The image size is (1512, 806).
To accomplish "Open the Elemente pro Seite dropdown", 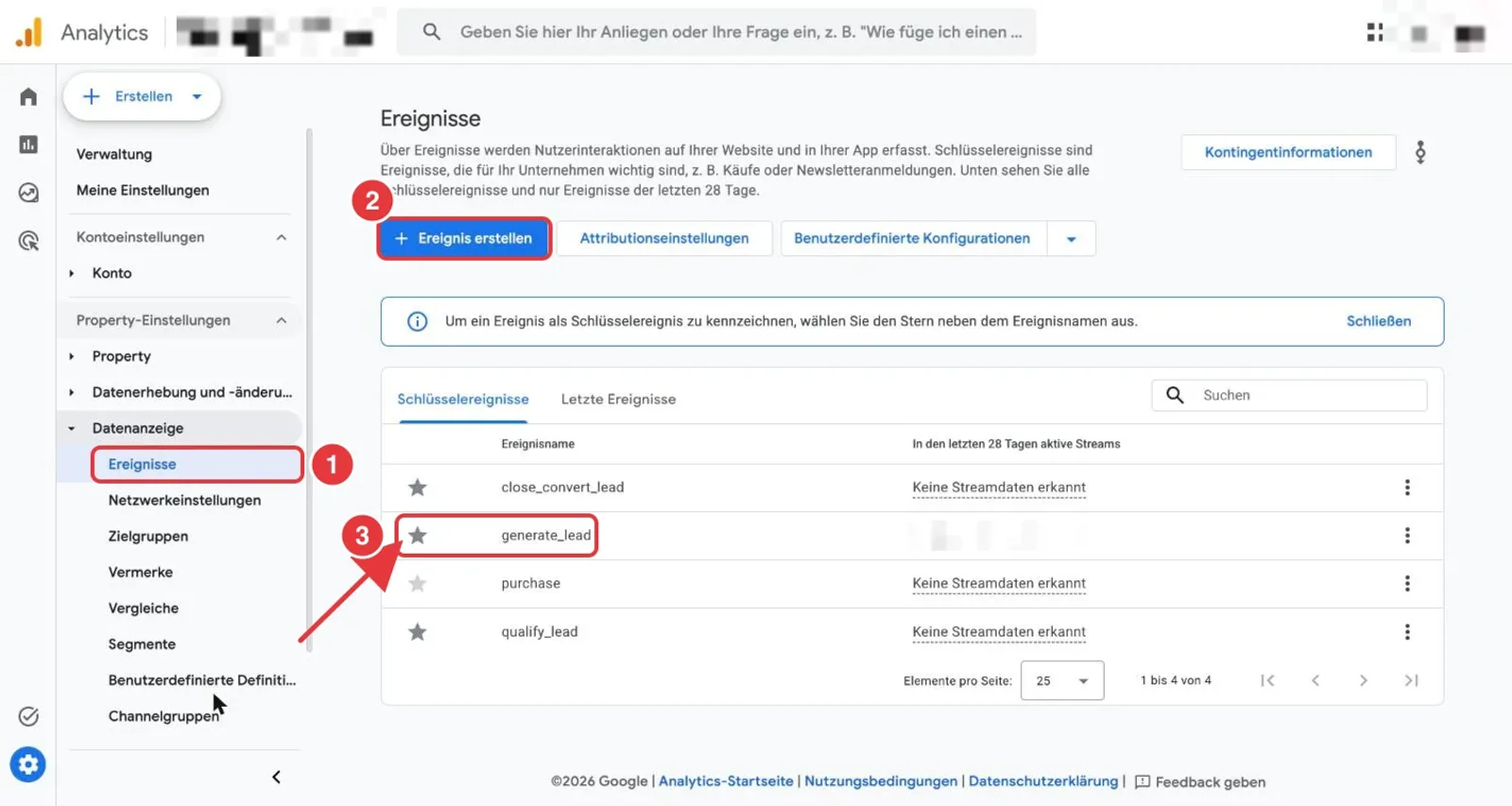I will pos(1062,680).
